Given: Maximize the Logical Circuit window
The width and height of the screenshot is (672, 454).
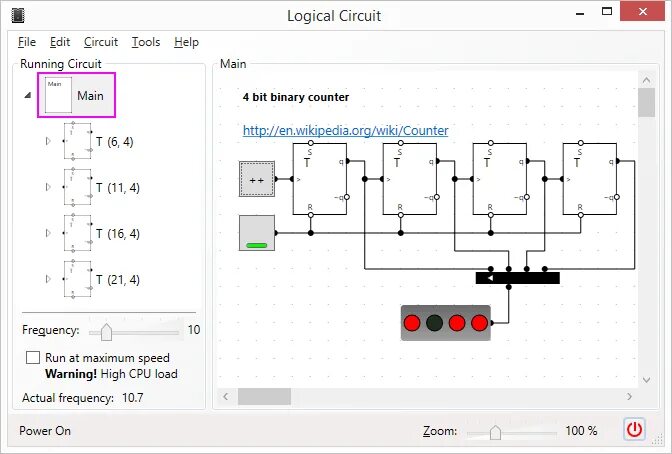Looking at the screenshot, I should [x=607, y=12].
